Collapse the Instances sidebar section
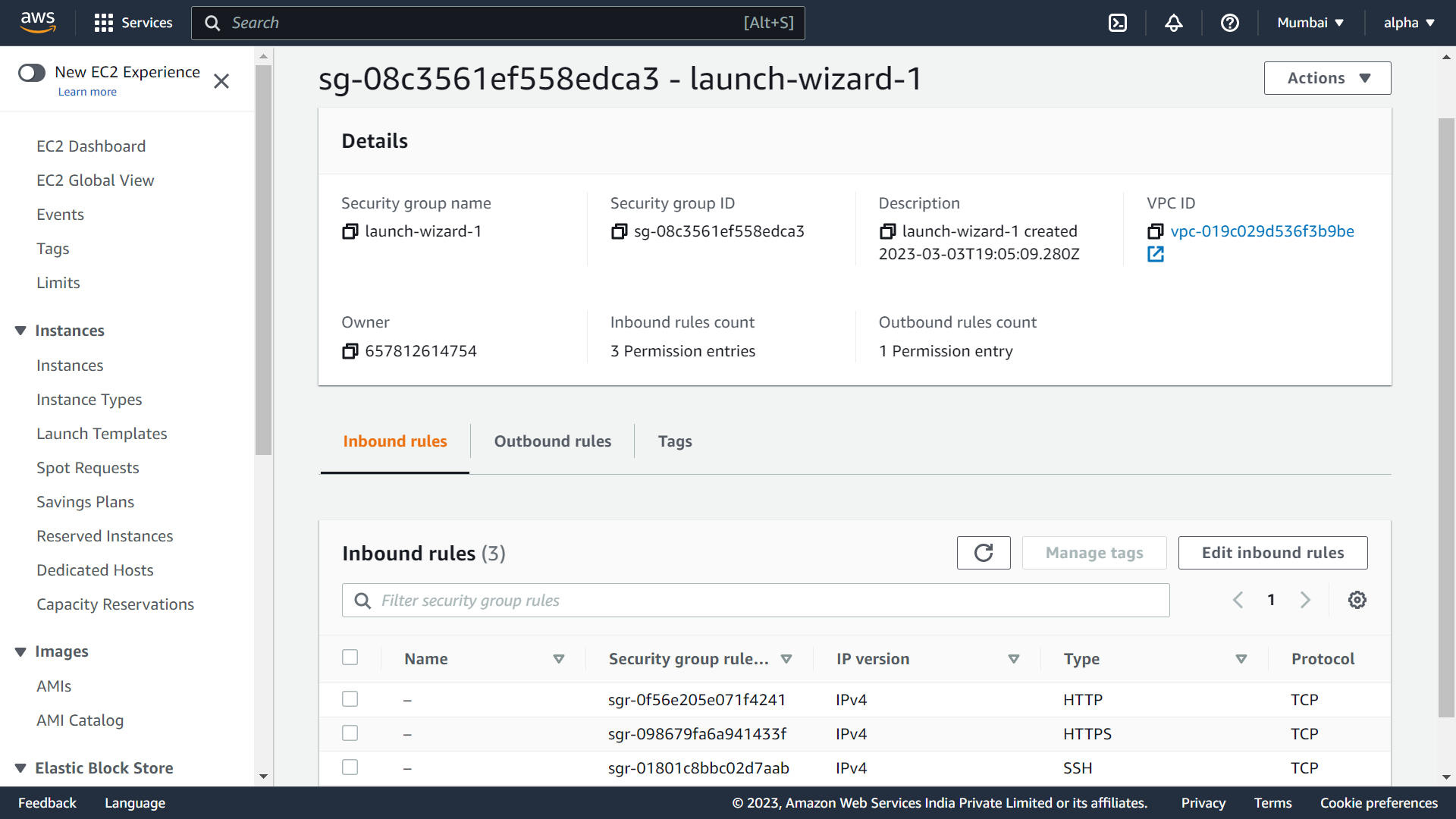 pos(20,331)
